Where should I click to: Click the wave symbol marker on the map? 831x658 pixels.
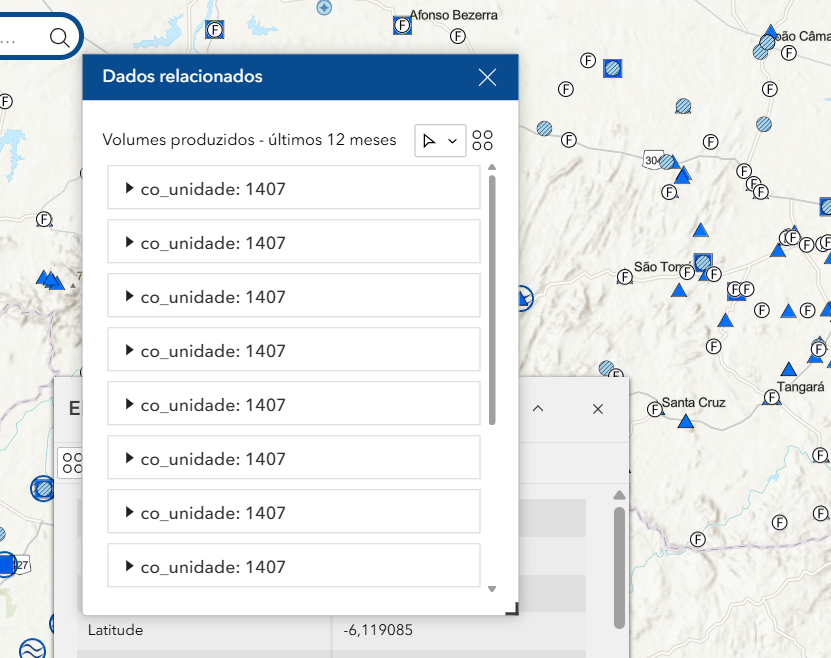pos(32,648)
